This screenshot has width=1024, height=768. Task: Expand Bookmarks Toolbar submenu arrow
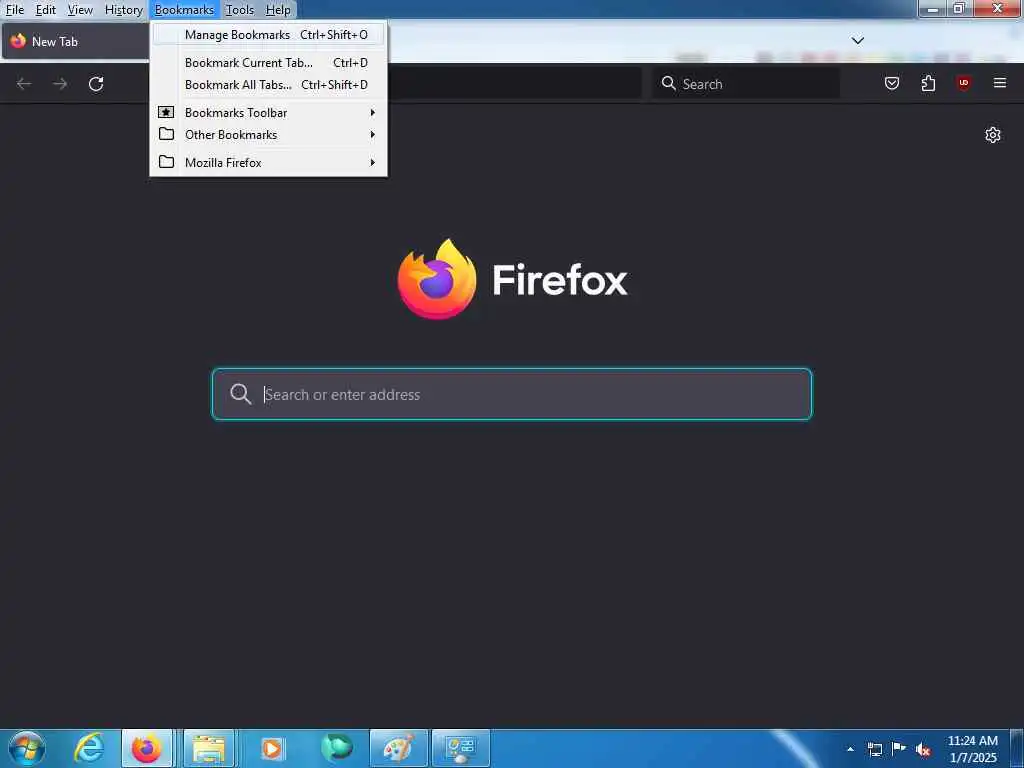[372, 112]
